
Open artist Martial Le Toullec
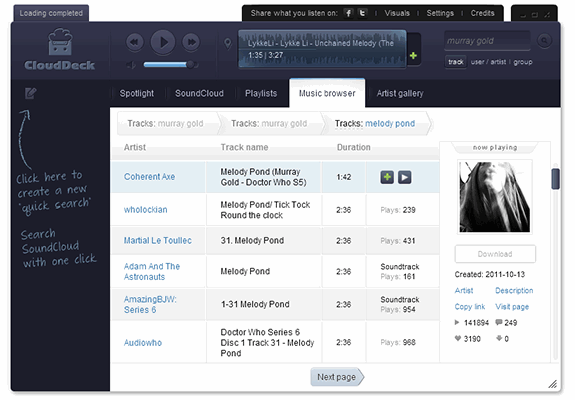tap(157, 241)
